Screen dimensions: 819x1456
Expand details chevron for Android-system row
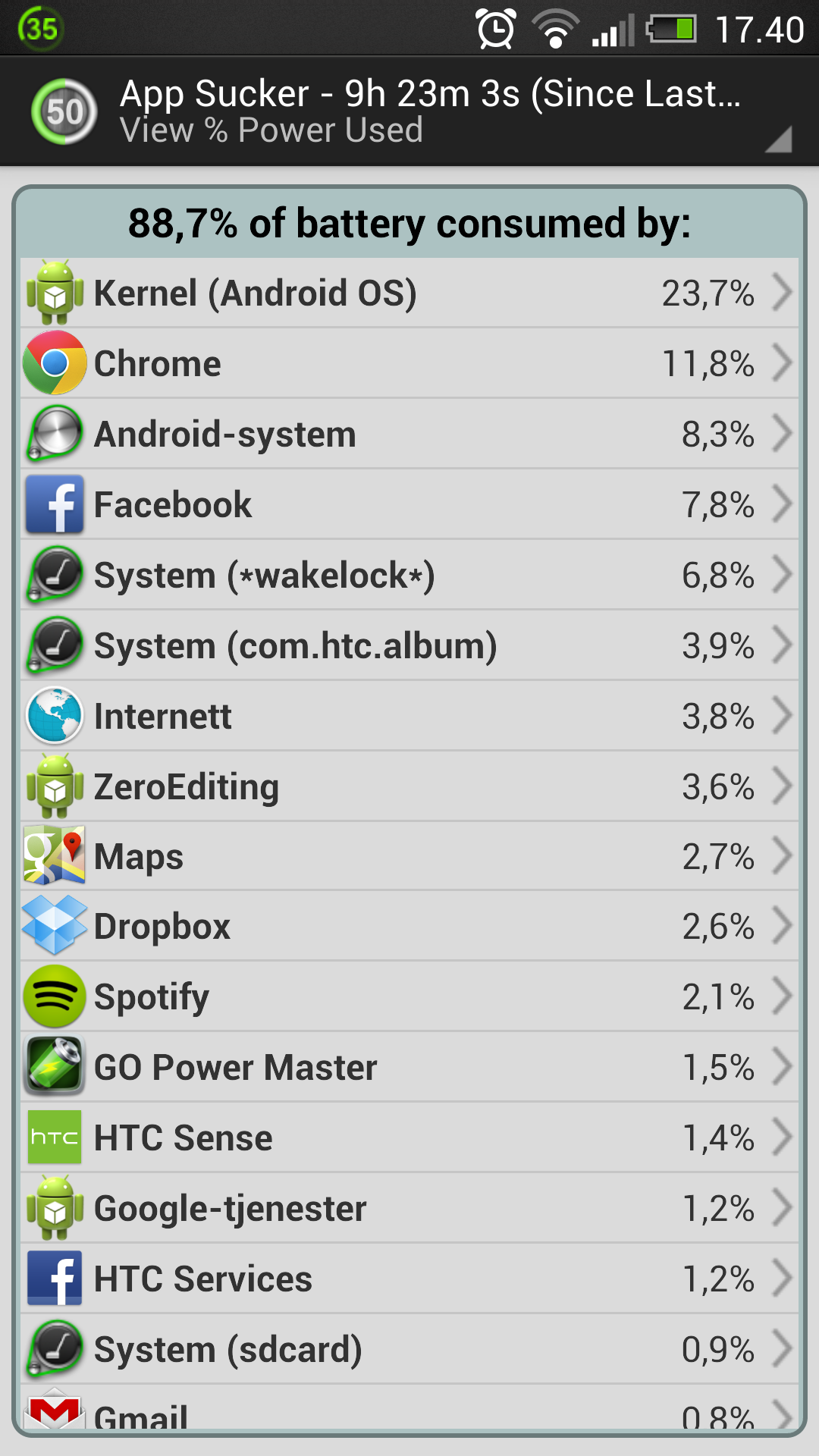click(x=782, y=434)
